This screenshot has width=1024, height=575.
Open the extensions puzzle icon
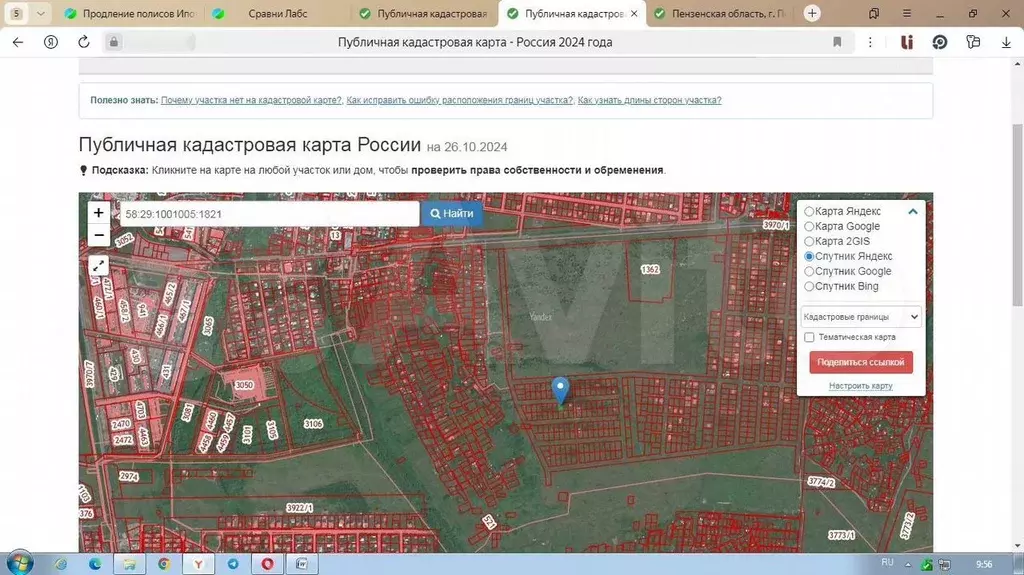(x=973, y=42)
